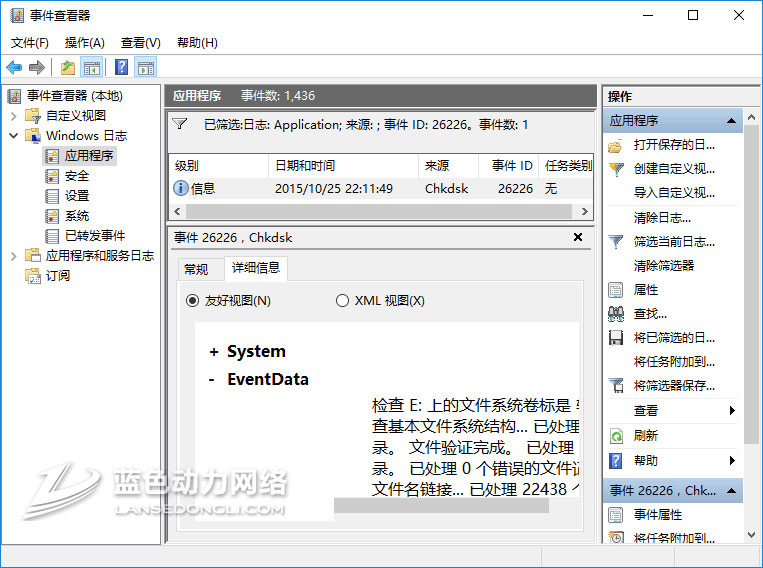The height and width of the screenshot is (568, 763).
Task: Click the binoculars icon for 查找
Action: coord(616,313)
